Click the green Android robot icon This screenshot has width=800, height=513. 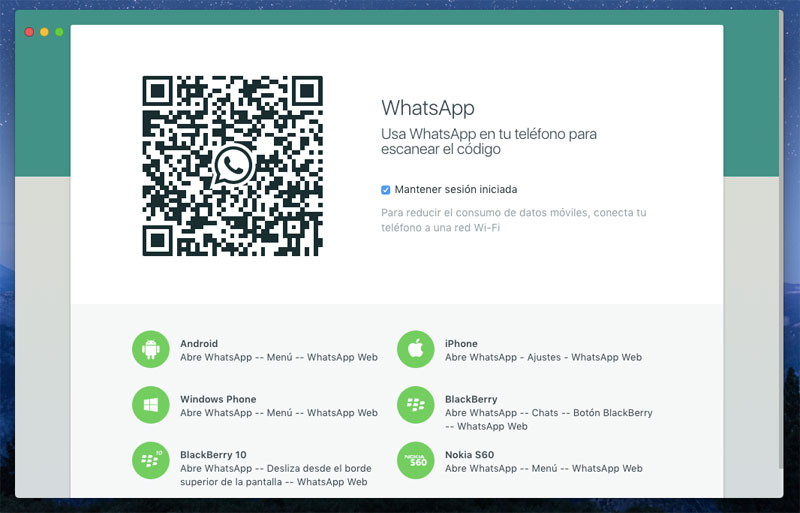[151, 349]
